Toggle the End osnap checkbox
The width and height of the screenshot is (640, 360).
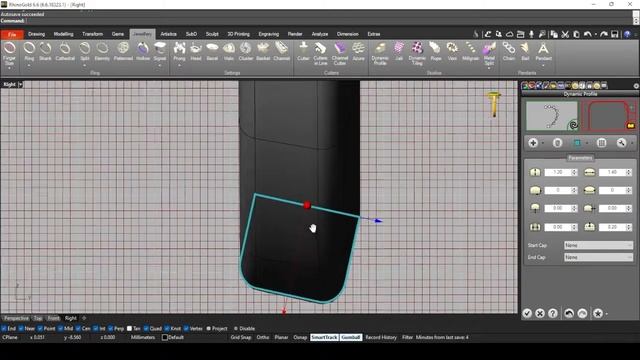(x=4, y=328)
